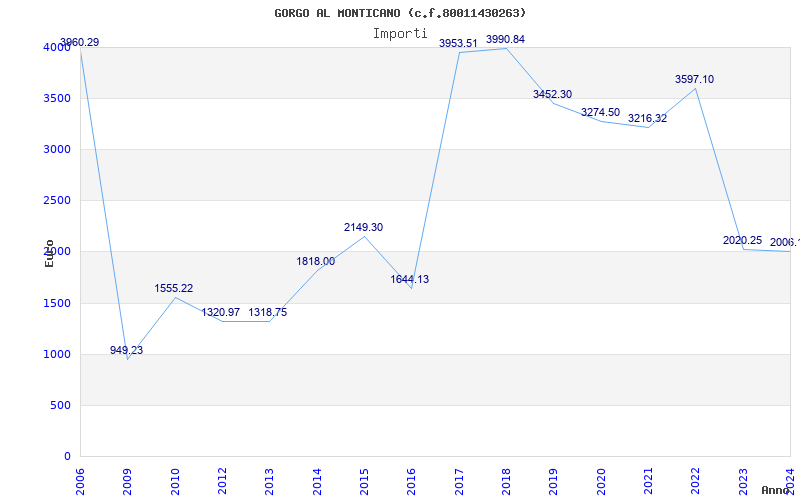Click the Anno x-axis label
This screenshot has height=500, width=800.
pyautogui.click(x=776, y=490)
